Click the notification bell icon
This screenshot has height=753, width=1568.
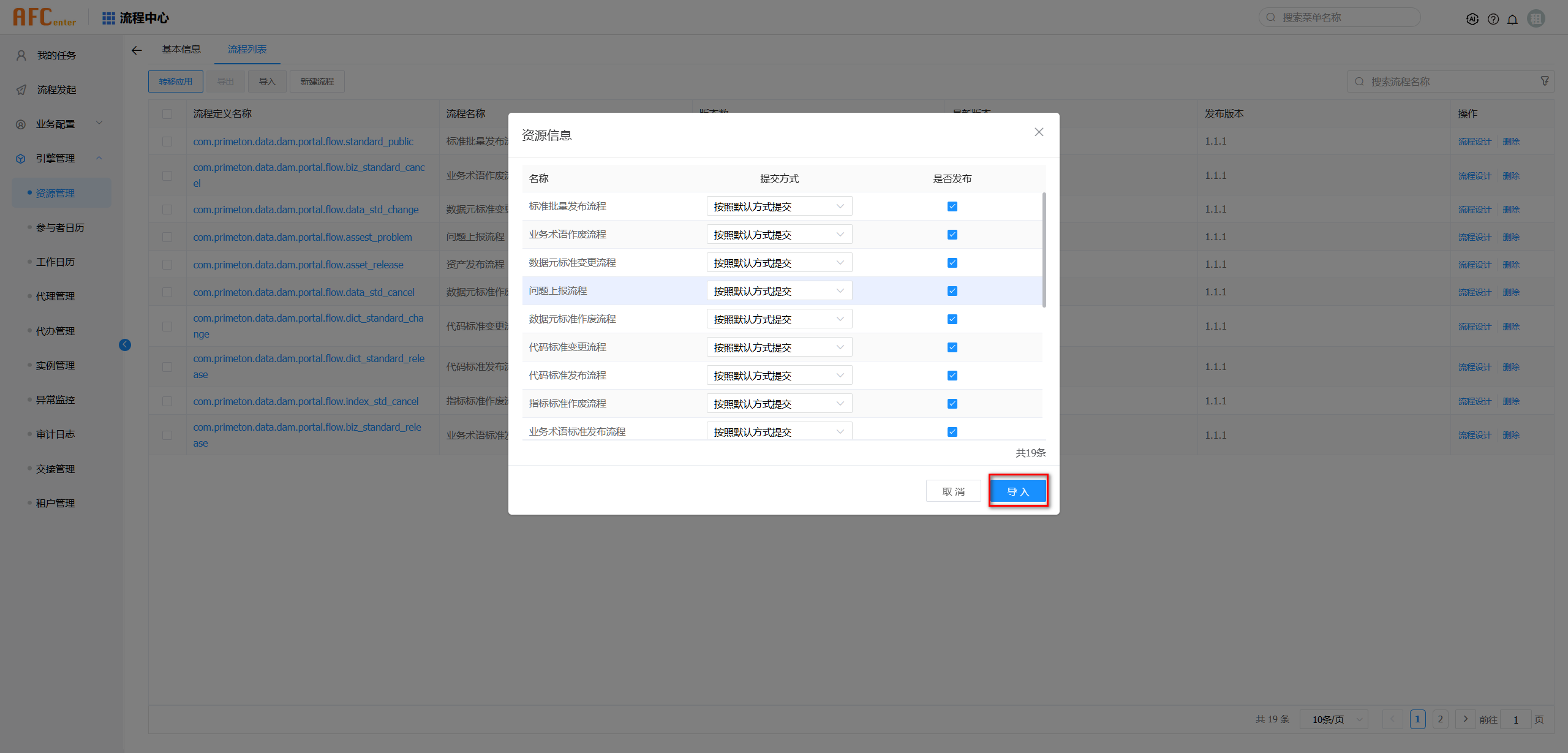[x=1512, y=19]
